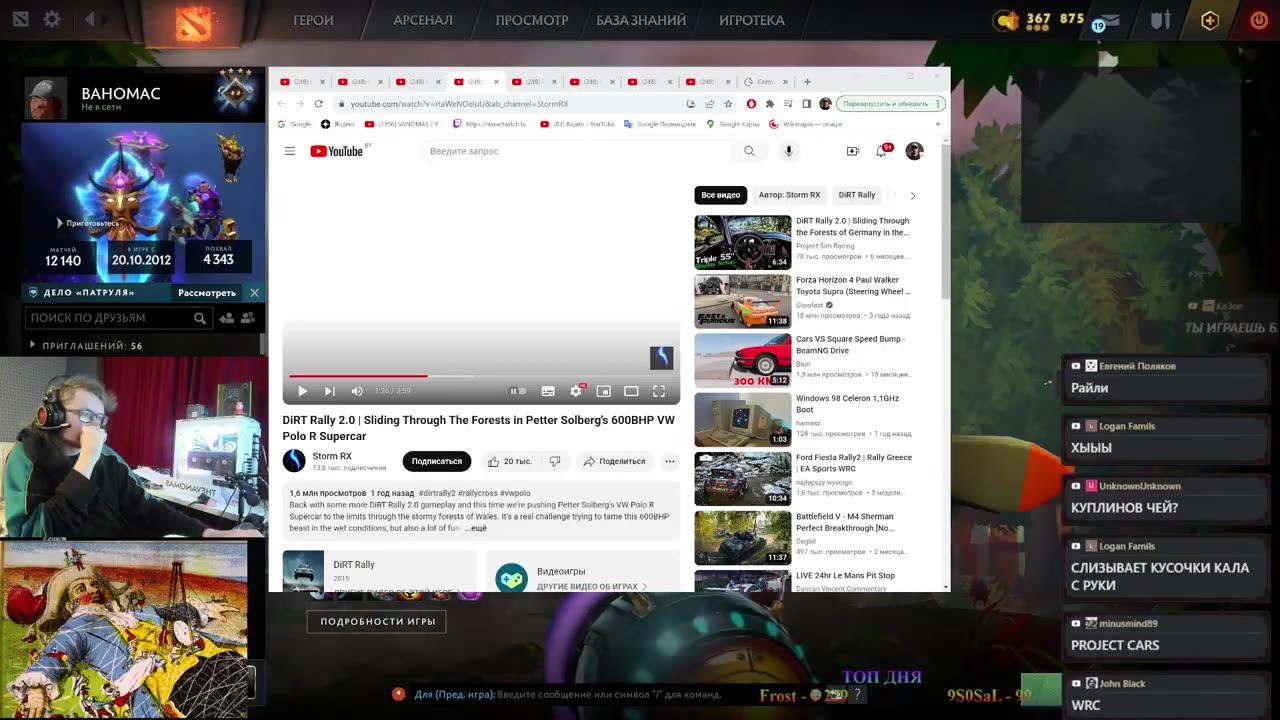Like the video with 20 тыс. likes
The width and height of the screenshot is (1280, 720).
tap(510, 461)
